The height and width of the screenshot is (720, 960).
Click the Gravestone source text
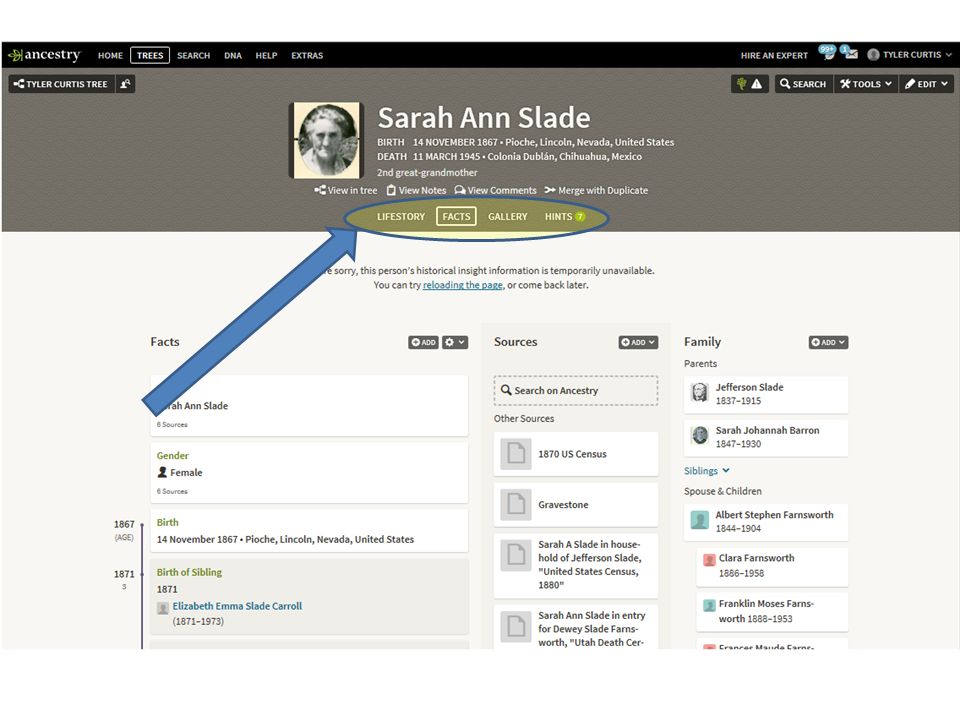pos(563,504)
